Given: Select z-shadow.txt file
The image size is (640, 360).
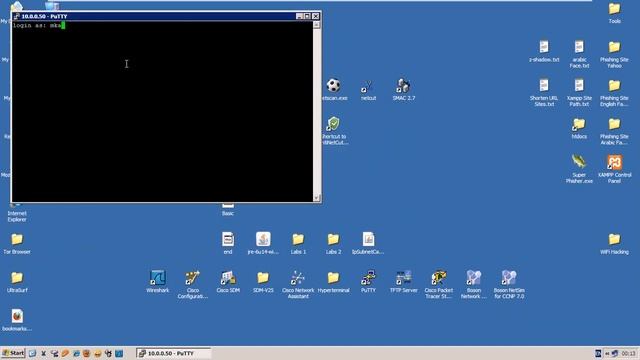Looking at the screenshot, I should coord(544,51).
